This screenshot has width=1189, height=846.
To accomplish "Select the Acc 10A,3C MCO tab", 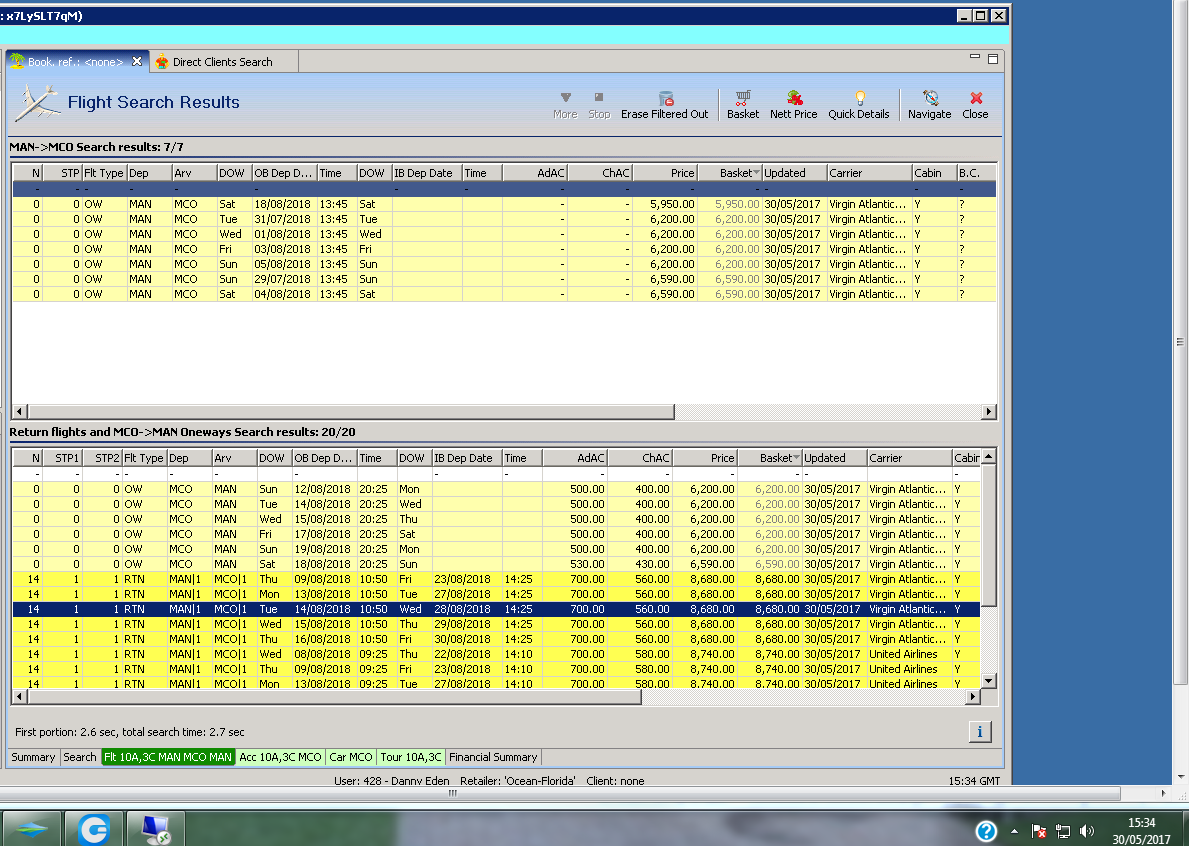I will (x=280, y=757).
